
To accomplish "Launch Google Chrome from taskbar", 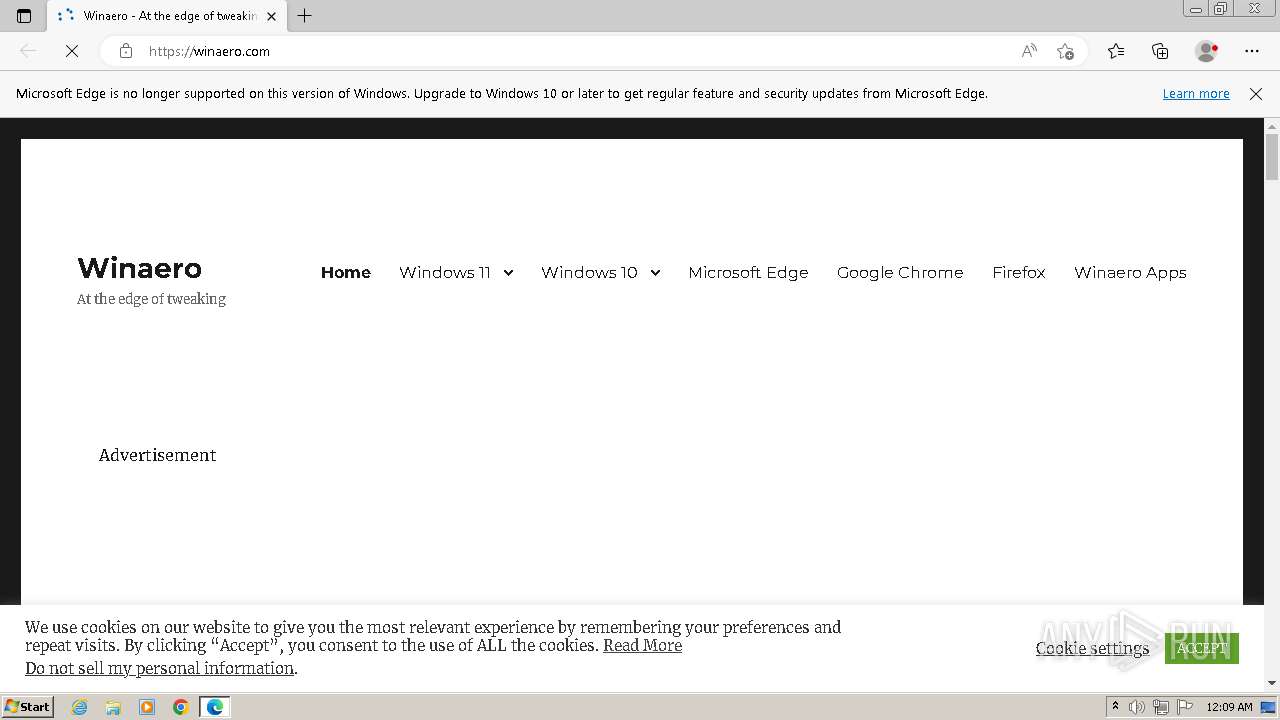I will (x=181, y=707).
